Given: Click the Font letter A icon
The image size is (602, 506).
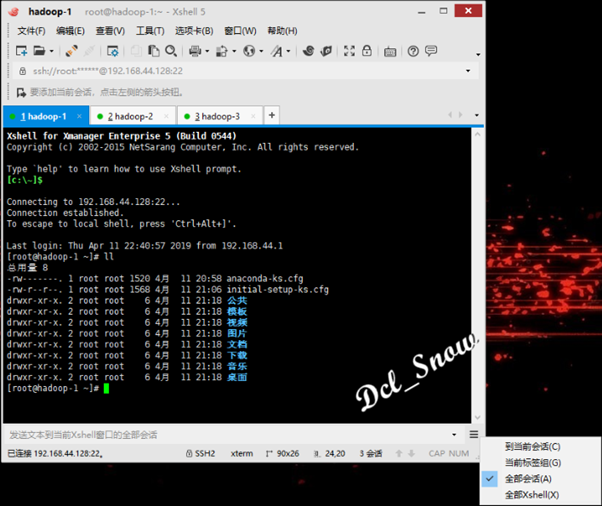Looking at the screenshot, I should [276, 51].
